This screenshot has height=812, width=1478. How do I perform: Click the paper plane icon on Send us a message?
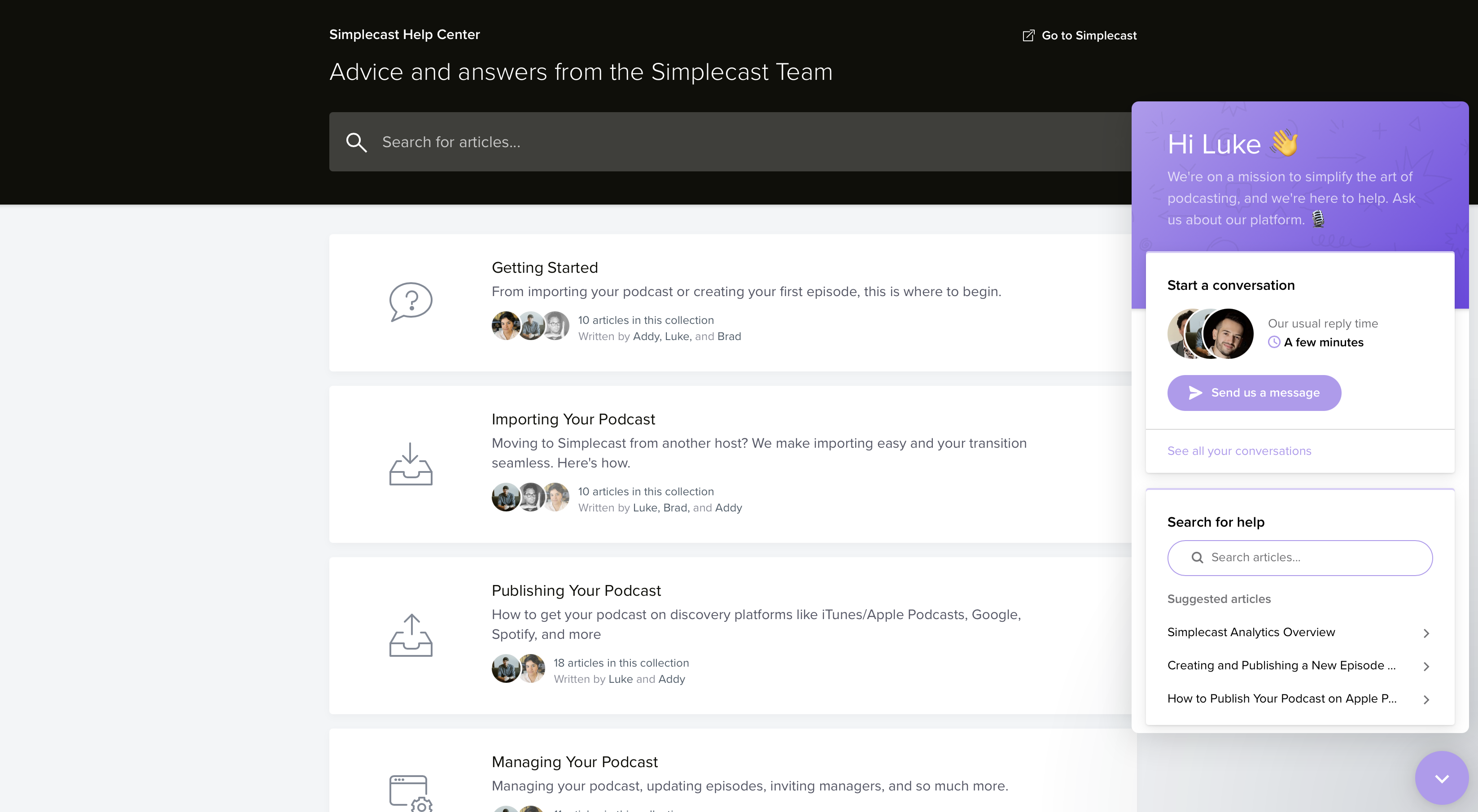coord(1196,393)
